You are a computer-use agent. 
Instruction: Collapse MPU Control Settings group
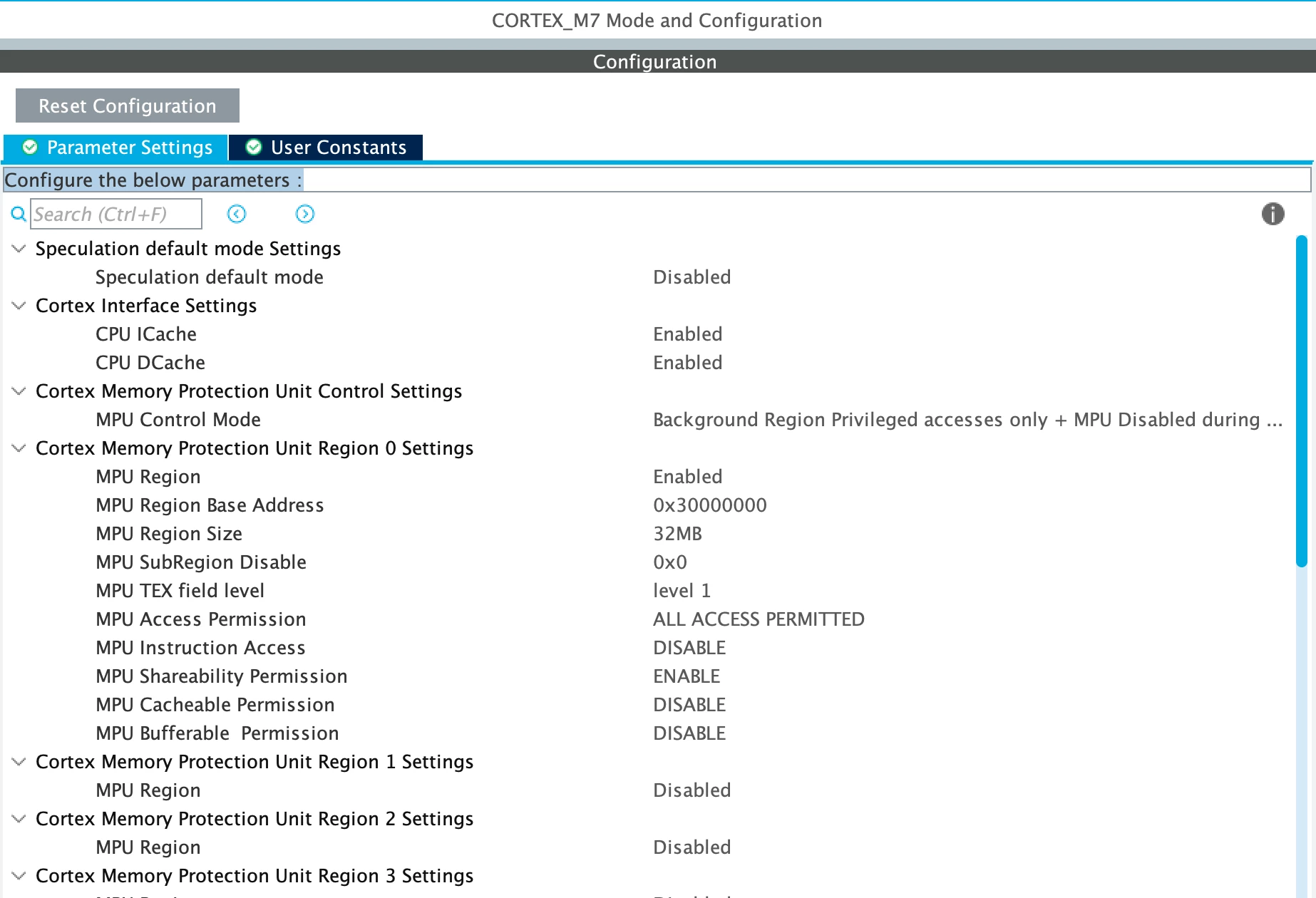point(19,391)
